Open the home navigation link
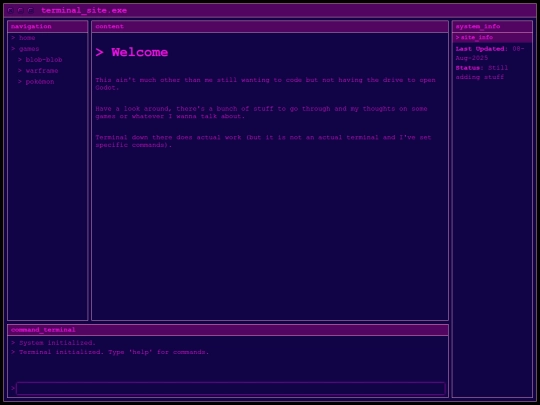Image resolution: width=540 pixels, height=405 pixels. pyautogui.click(x=27, y=38)
